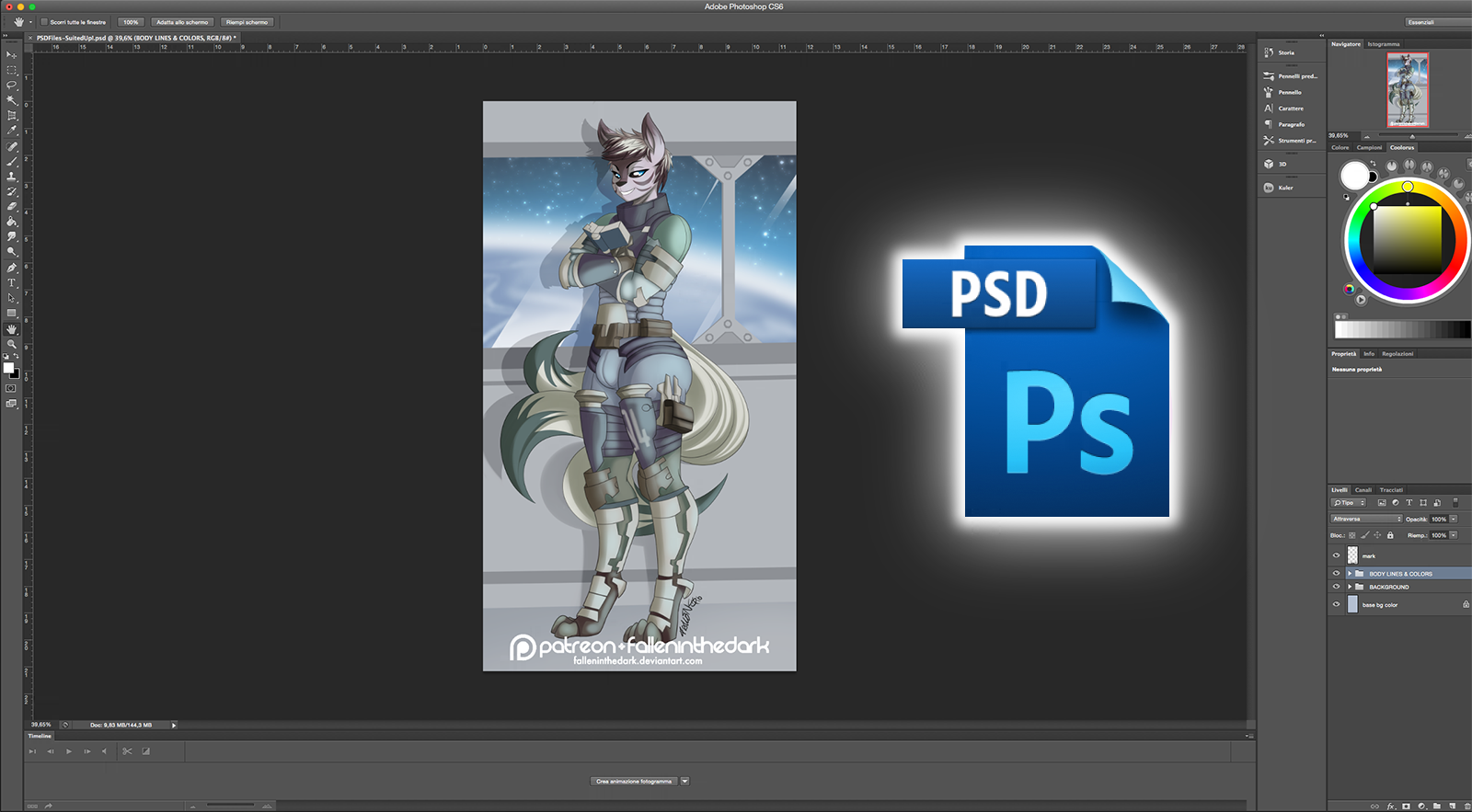Viewport: 1472px width, 812px height.
Task: Select the Healing Brush tool
Action: pyautogui.click(x=11, y=146)
